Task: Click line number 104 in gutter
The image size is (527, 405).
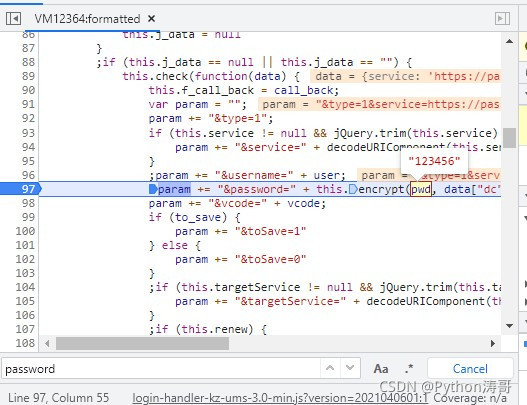Action: (26, 287)
